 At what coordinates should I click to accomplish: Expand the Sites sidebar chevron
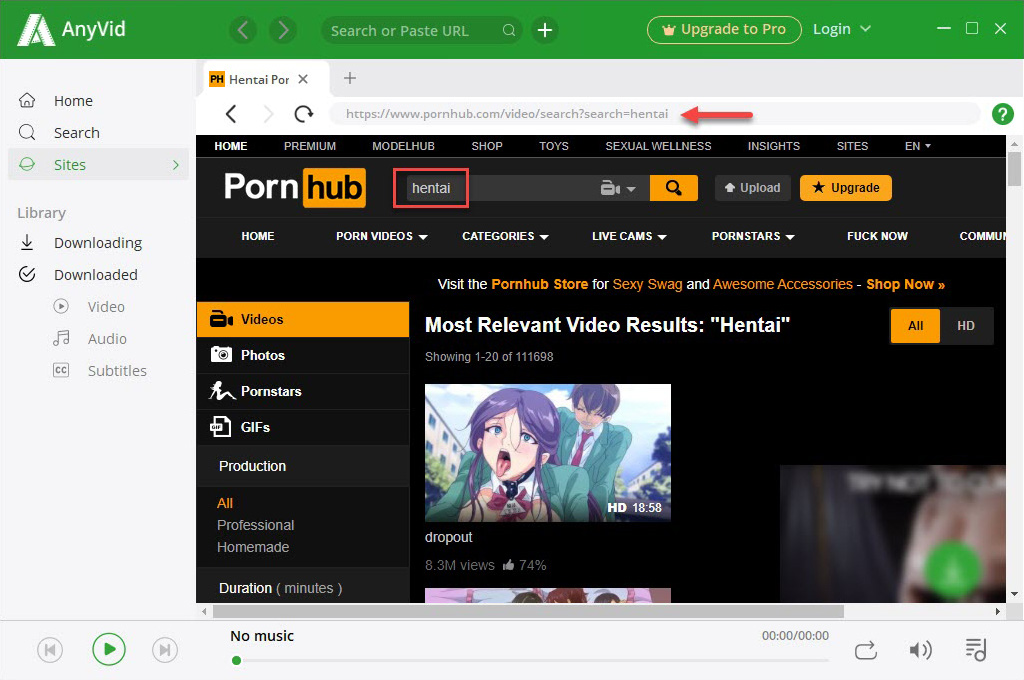pyautogui.click(x=176, y=165)
